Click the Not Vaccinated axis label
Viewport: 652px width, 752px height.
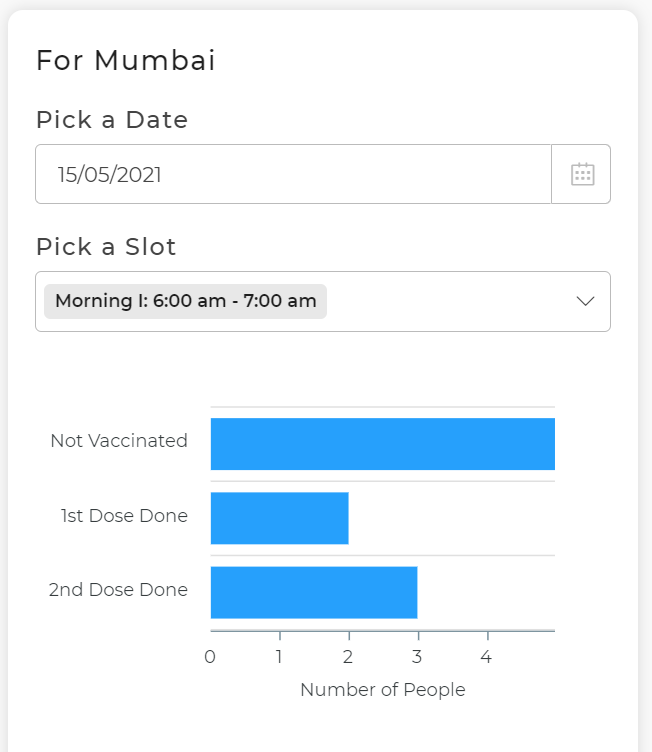[x=119, y=441]
